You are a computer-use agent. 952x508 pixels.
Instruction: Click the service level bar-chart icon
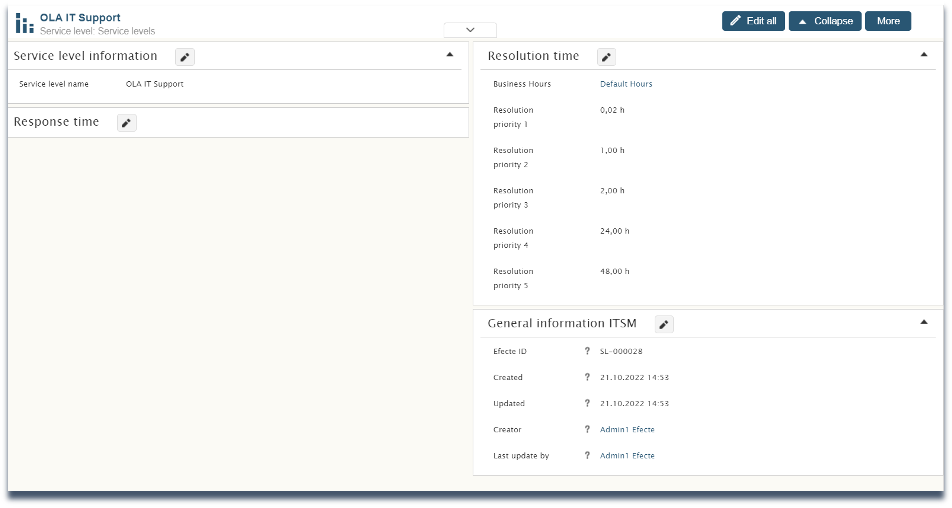24,23
